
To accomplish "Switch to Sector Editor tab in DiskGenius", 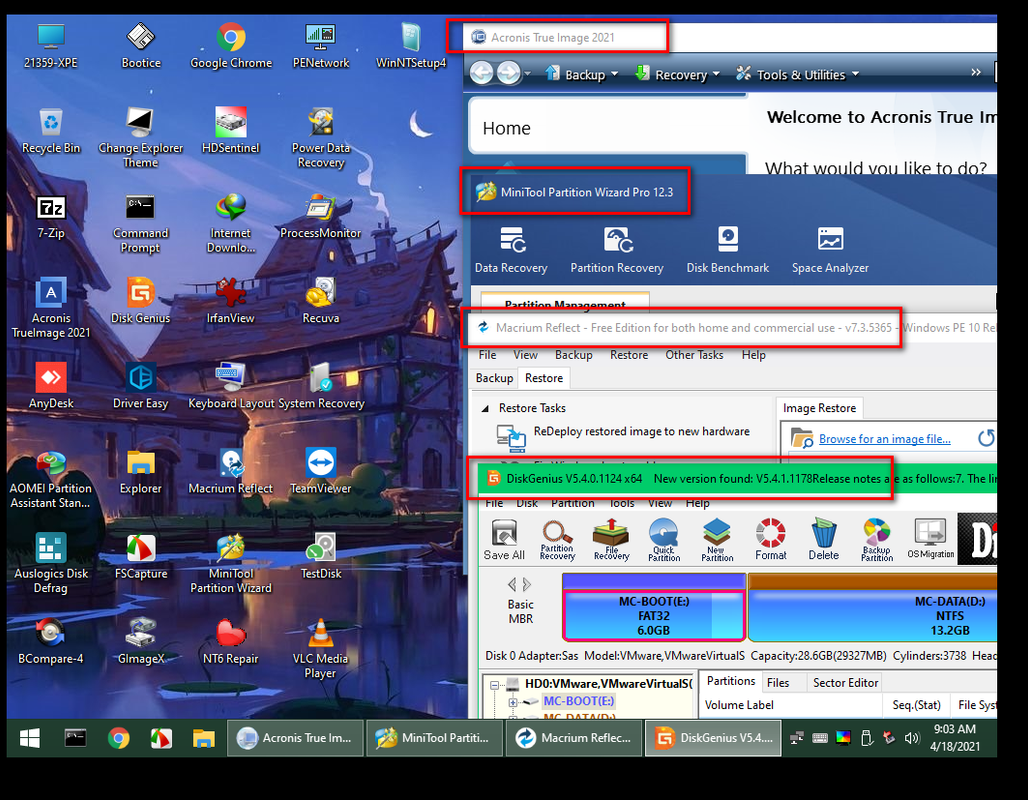I will tap(845, 683).
